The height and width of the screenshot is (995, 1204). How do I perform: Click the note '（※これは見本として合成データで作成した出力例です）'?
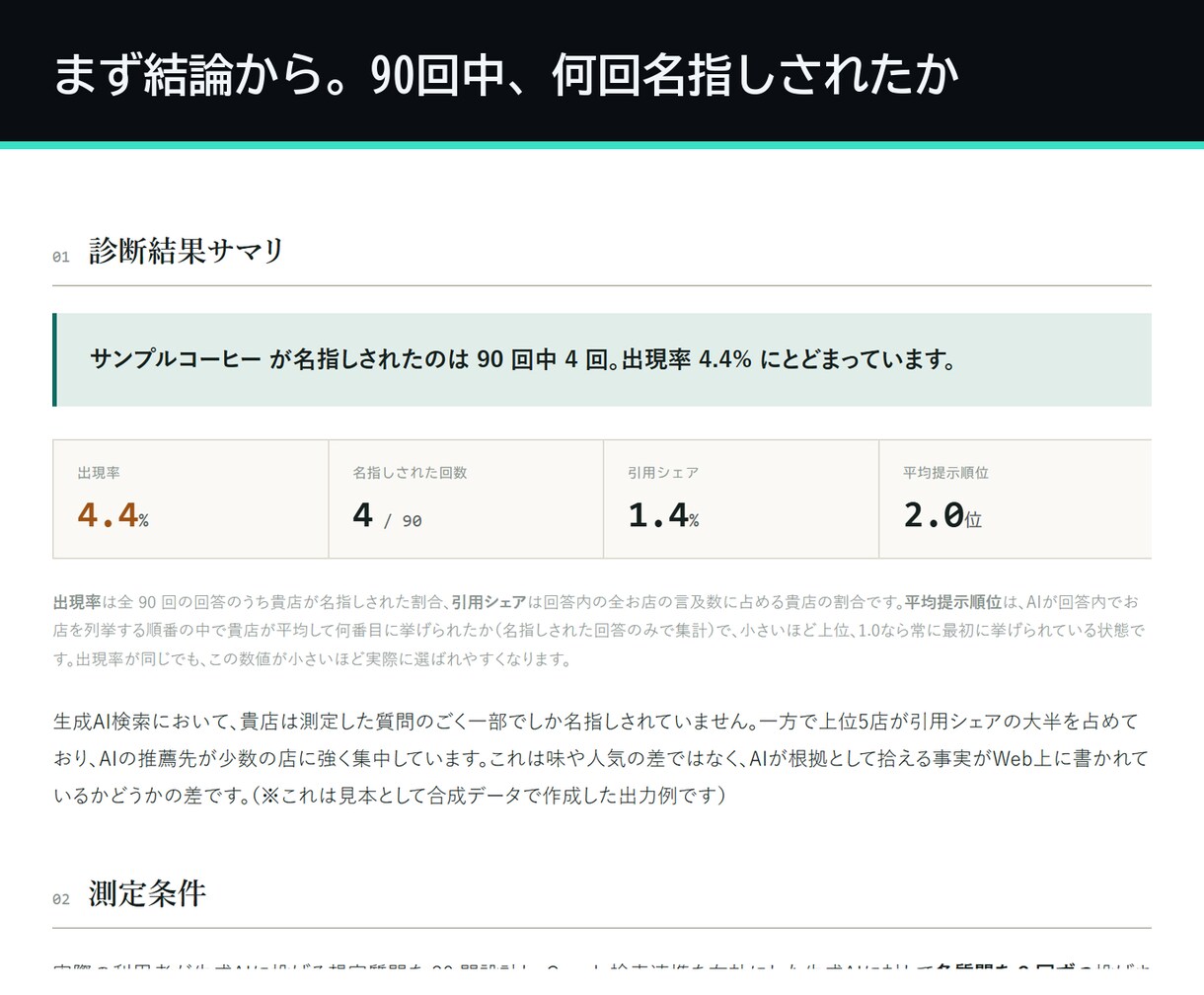488,796
